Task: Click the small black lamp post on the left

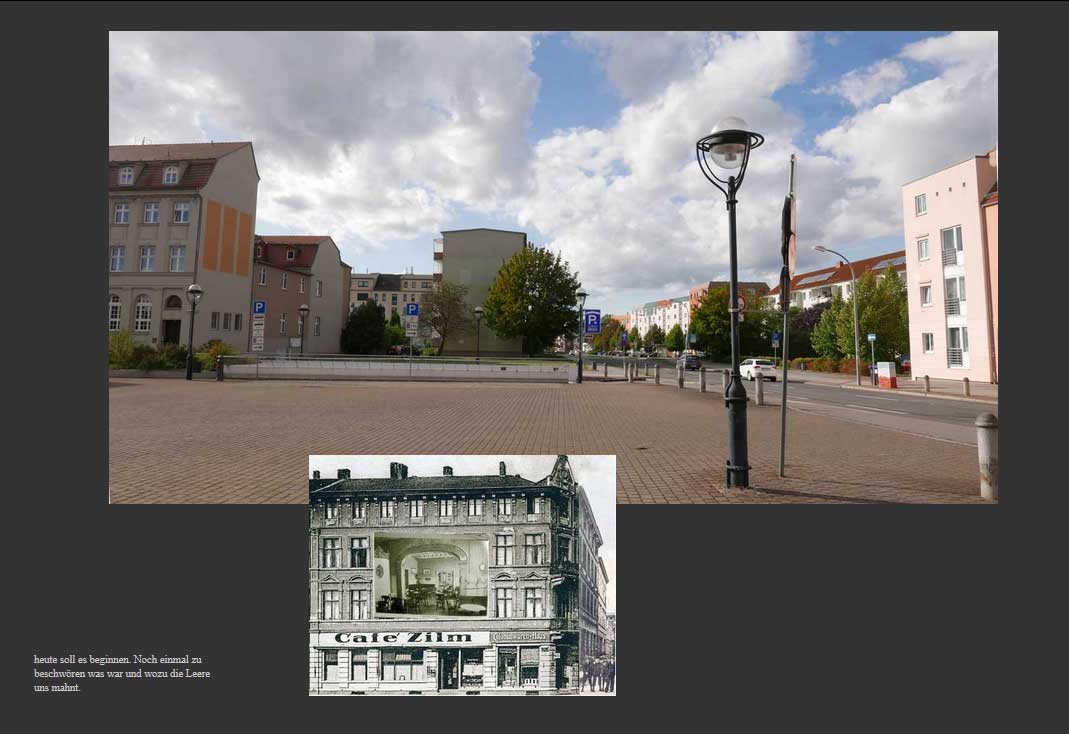Action: coord(193,330)
